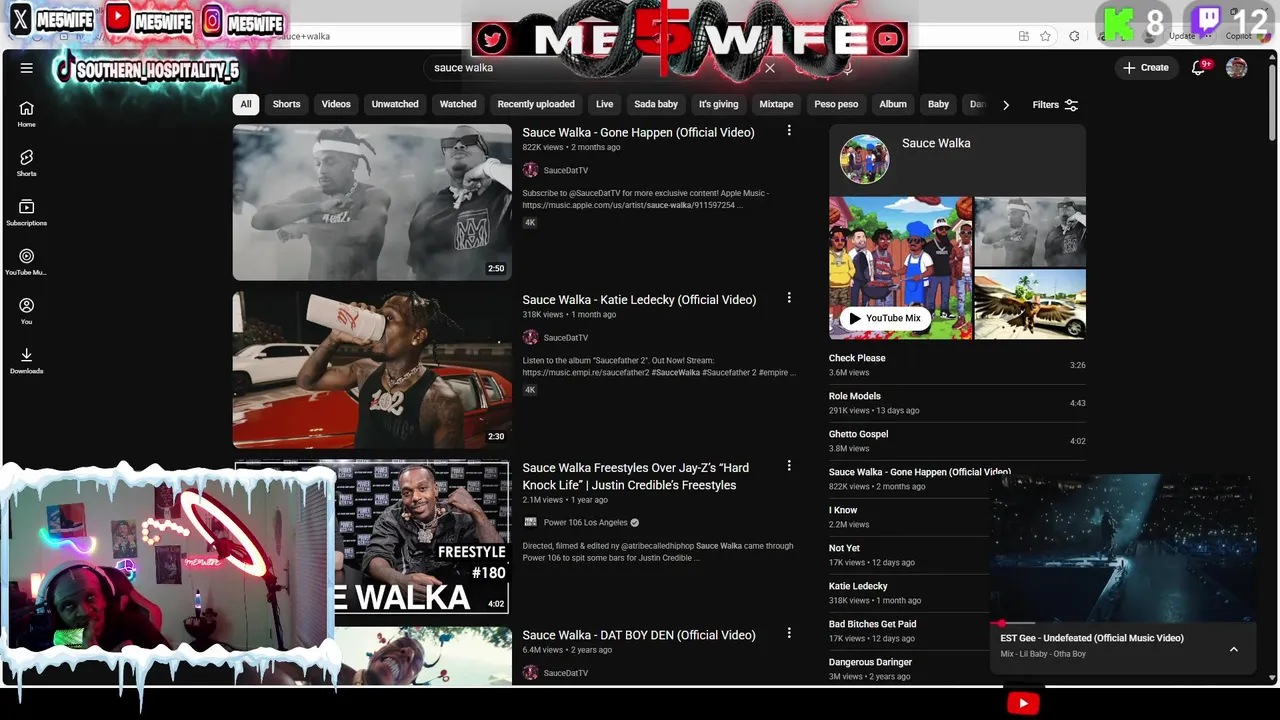Open Shorts in the sidebar
Viewport: 1280px width, 720px height.
coord(27,163)
